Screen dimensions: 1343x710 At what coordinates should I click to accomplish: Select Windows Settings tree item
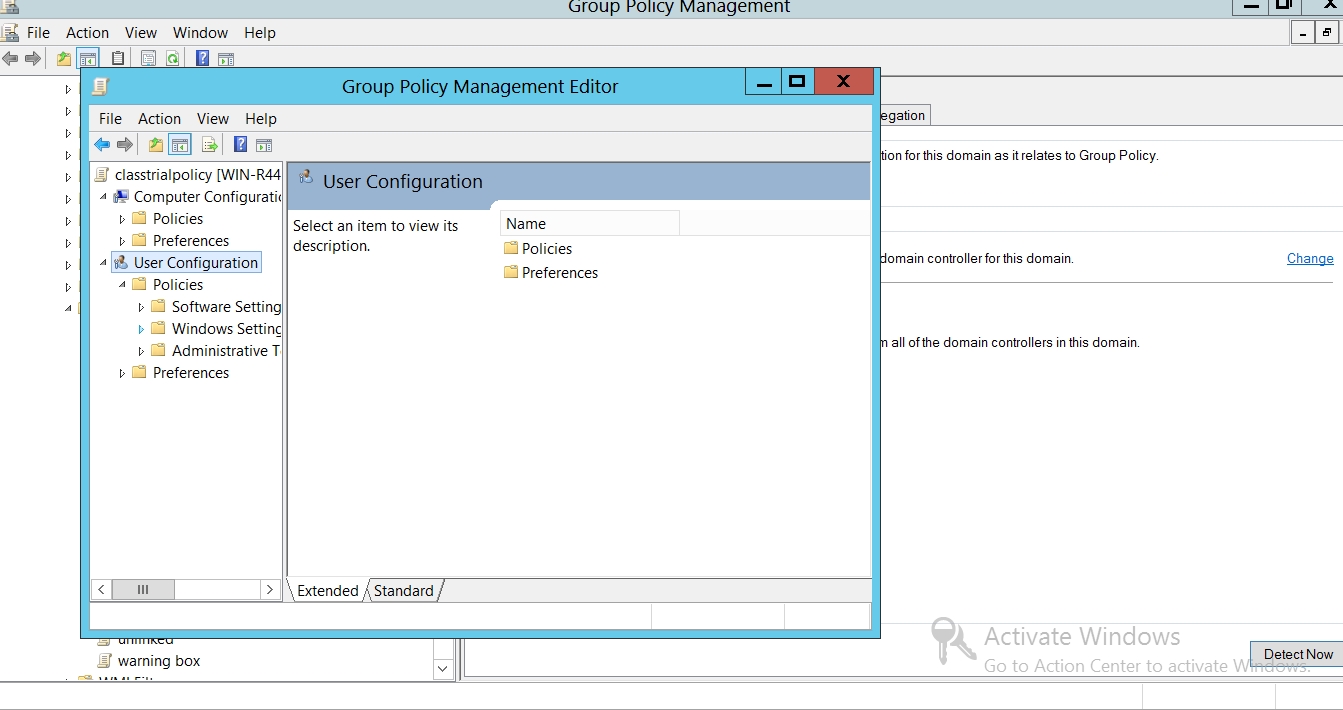(226, 329)
